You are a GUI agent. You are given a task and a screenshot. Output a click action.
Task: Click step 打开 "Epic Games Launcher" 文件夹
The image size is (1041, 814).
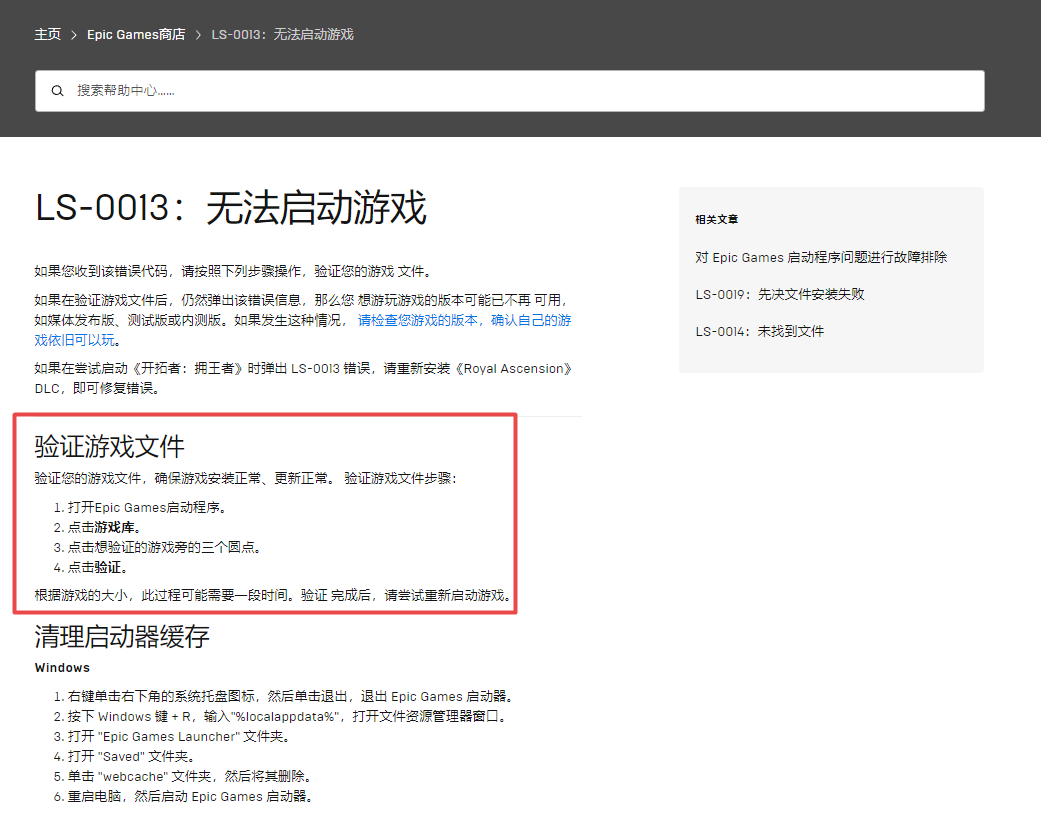point(179,736)
